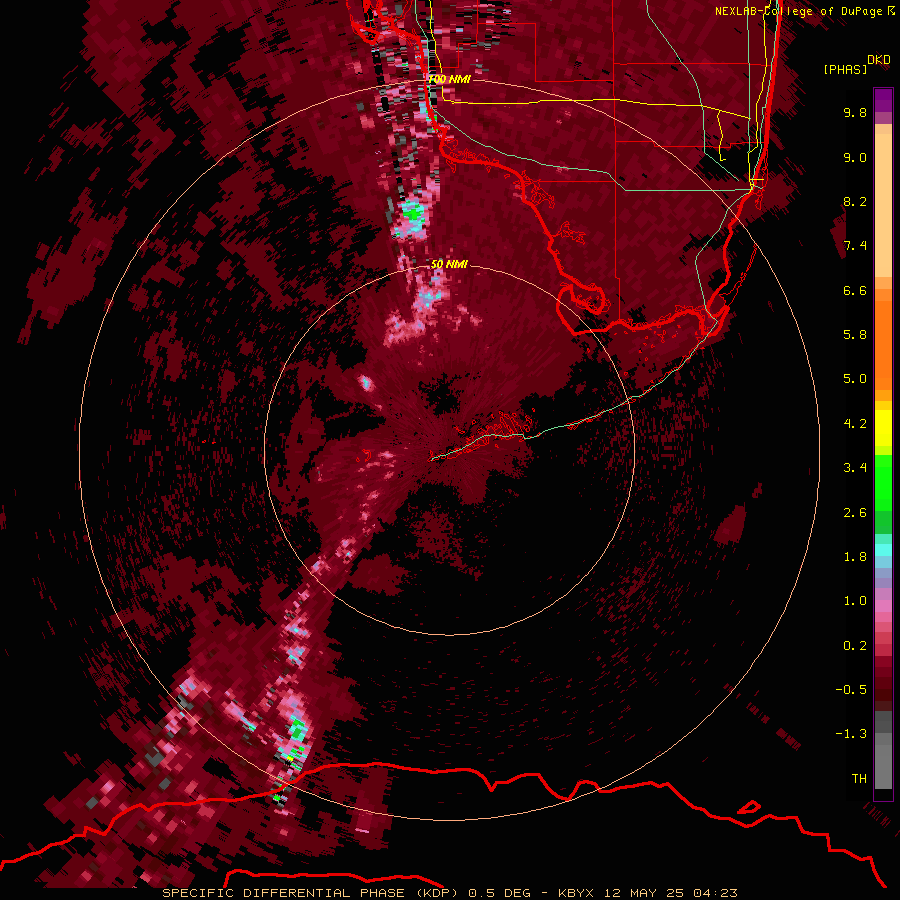Image resolution: width=900 pixels, height=900 pixels.
Task: Pick the gray segment at color bar bottom
Action: [883, 763]
